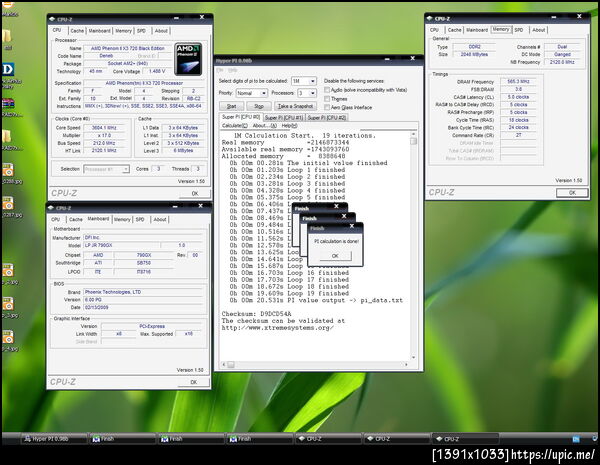600x465 pixels.
Task: Click the blue system tray icon
Action: click(576, 439)
